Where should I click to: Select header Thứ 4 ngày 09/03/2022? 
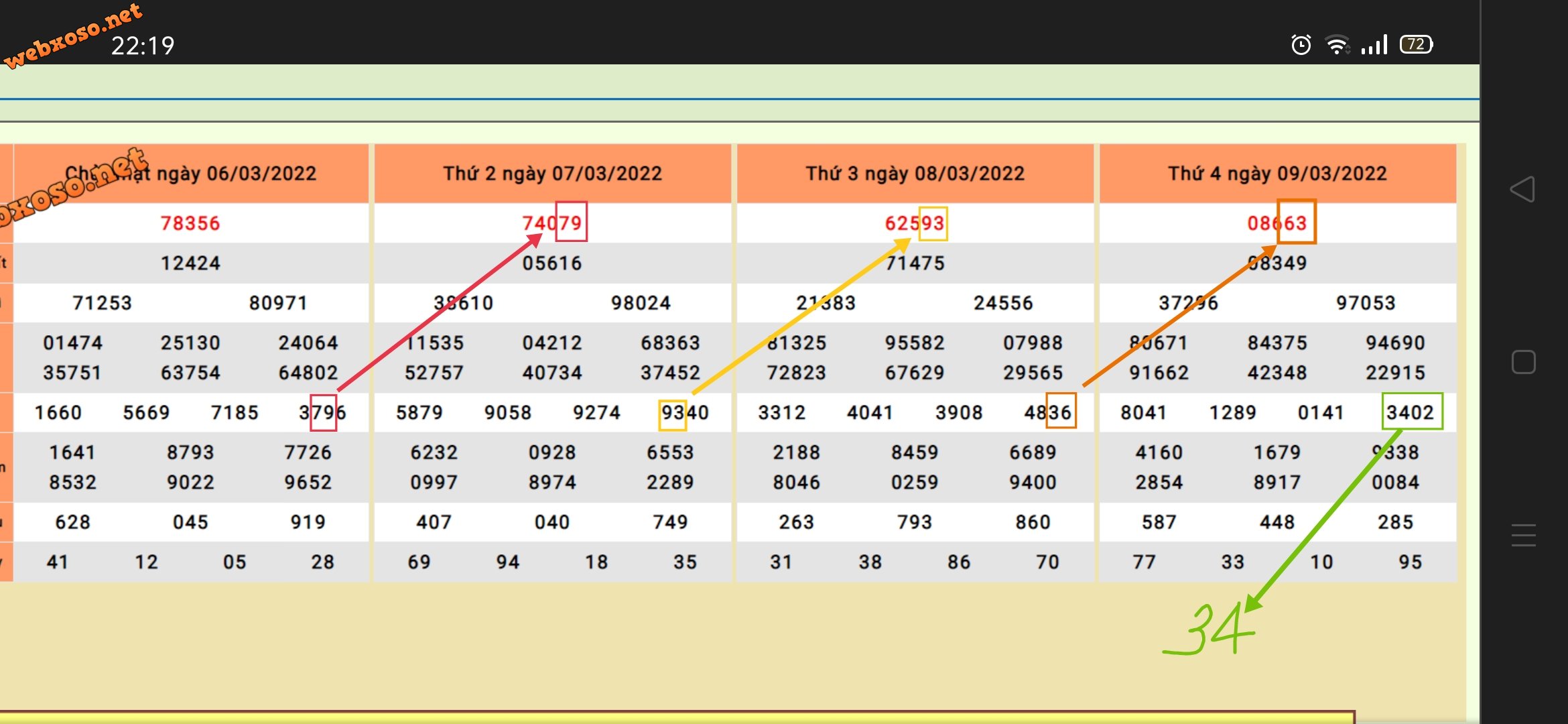[1277, 174]
